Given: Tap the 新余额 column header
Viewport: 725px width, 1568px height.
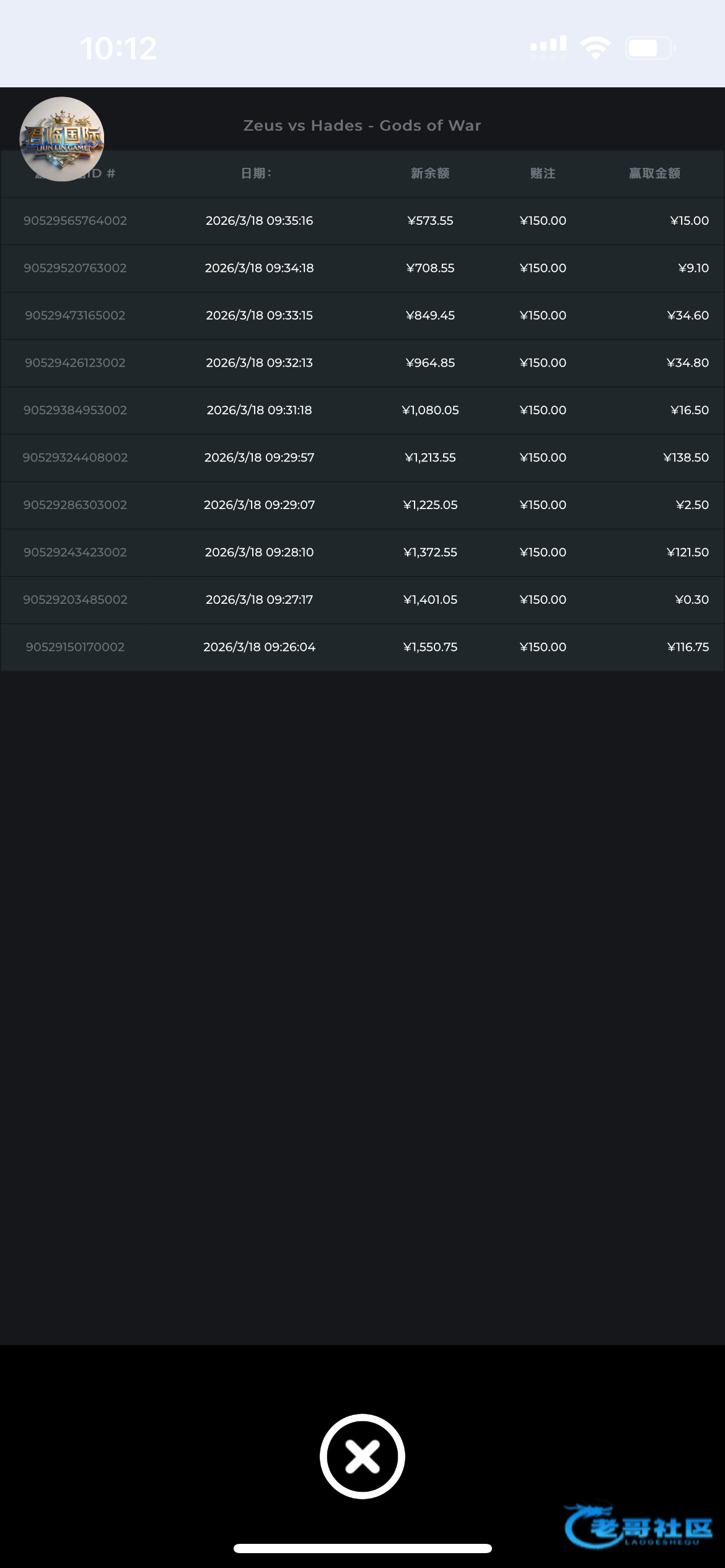Looking at the screenshot, I should tap(430, 173).
